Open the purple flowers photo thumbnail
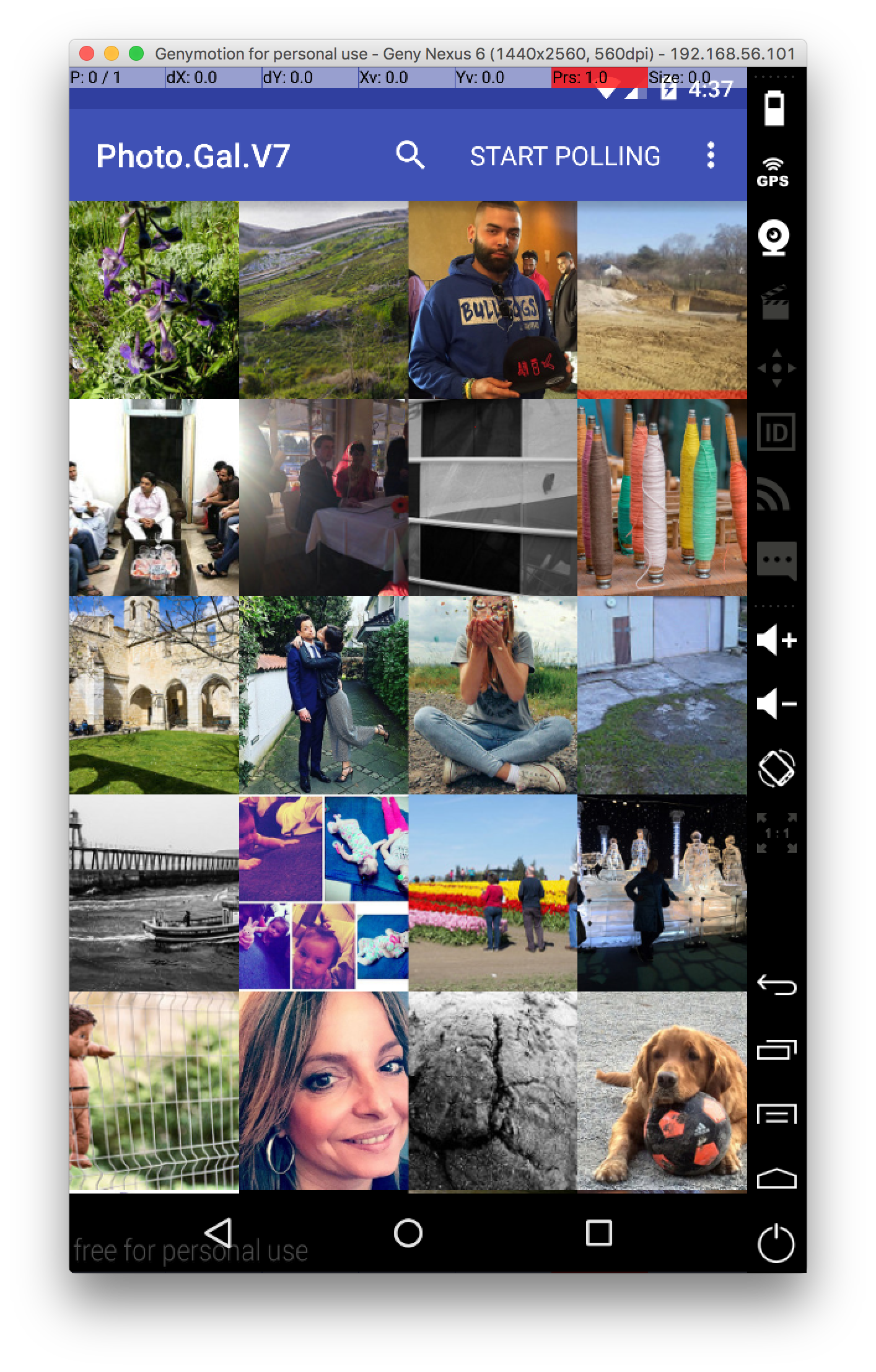Viewport: 876px width, 1372px height. (x=154, y=300)
